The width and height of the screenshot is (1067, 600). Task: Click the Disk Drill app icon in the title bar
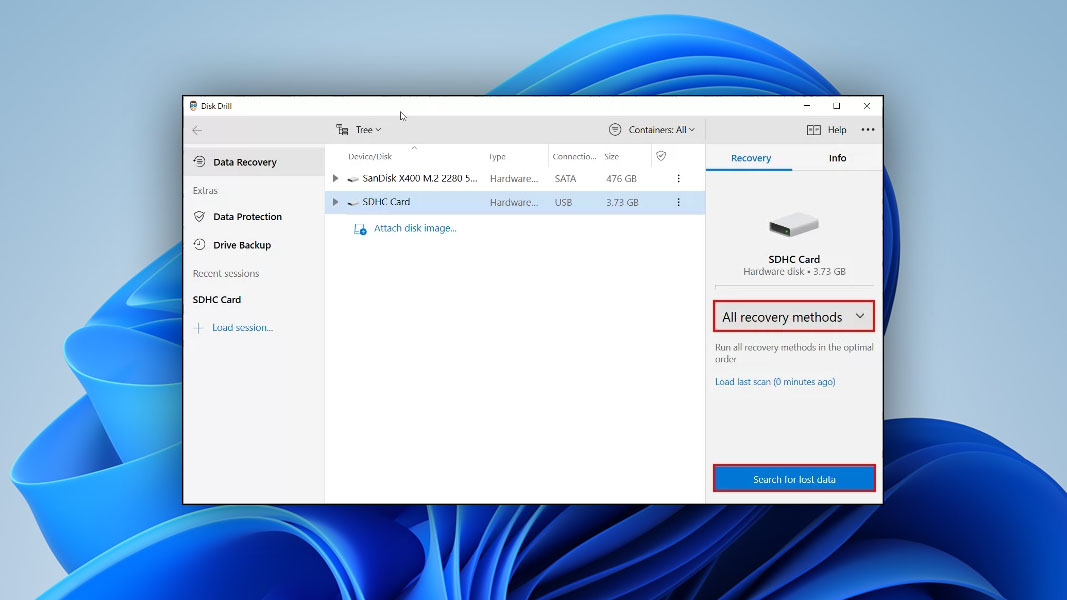pos(193,105)
